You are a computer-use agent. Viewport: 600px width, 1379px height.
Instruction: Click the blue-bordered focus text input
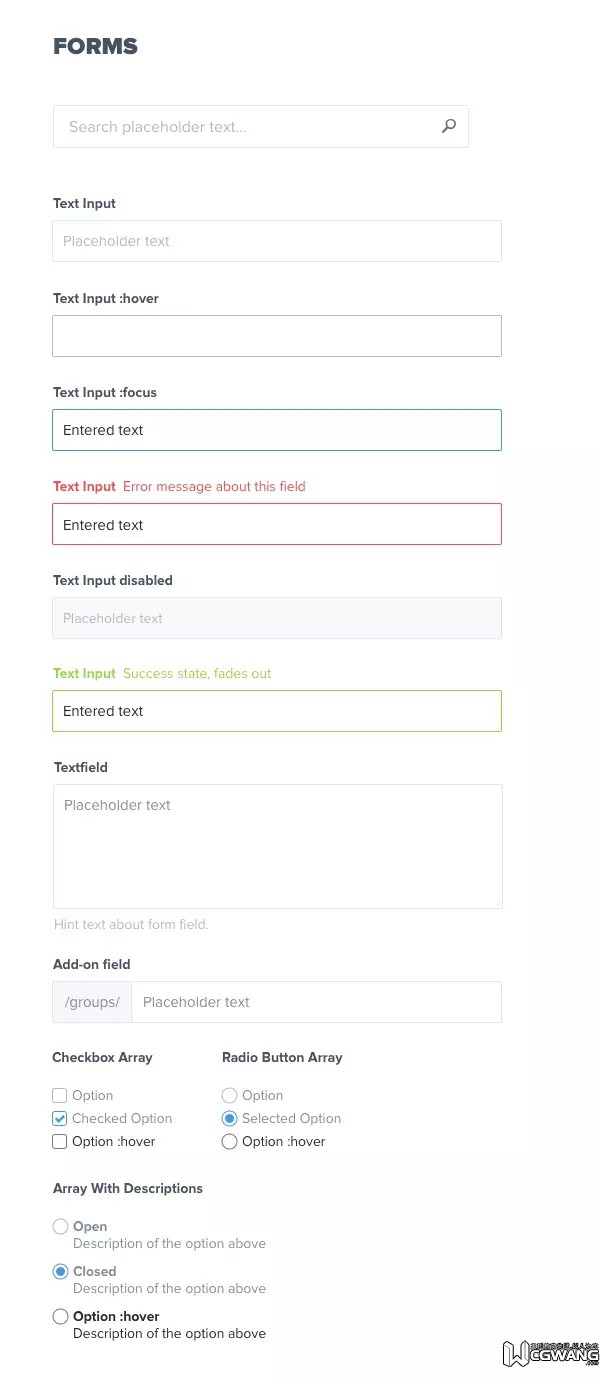(277, 430)
